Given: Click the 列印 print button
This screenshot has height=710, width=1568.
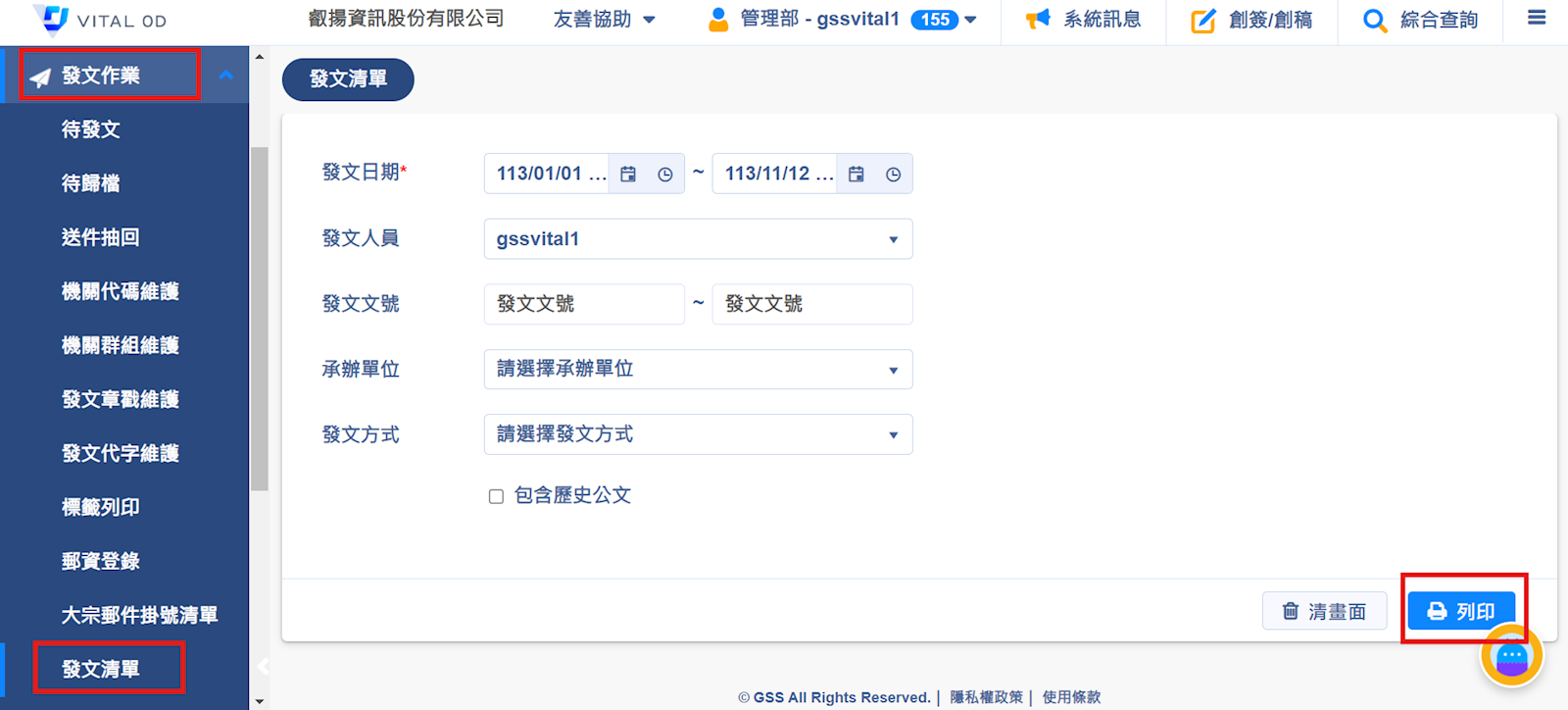Looking at the screenshot, I should click(x=1461, y=611).
